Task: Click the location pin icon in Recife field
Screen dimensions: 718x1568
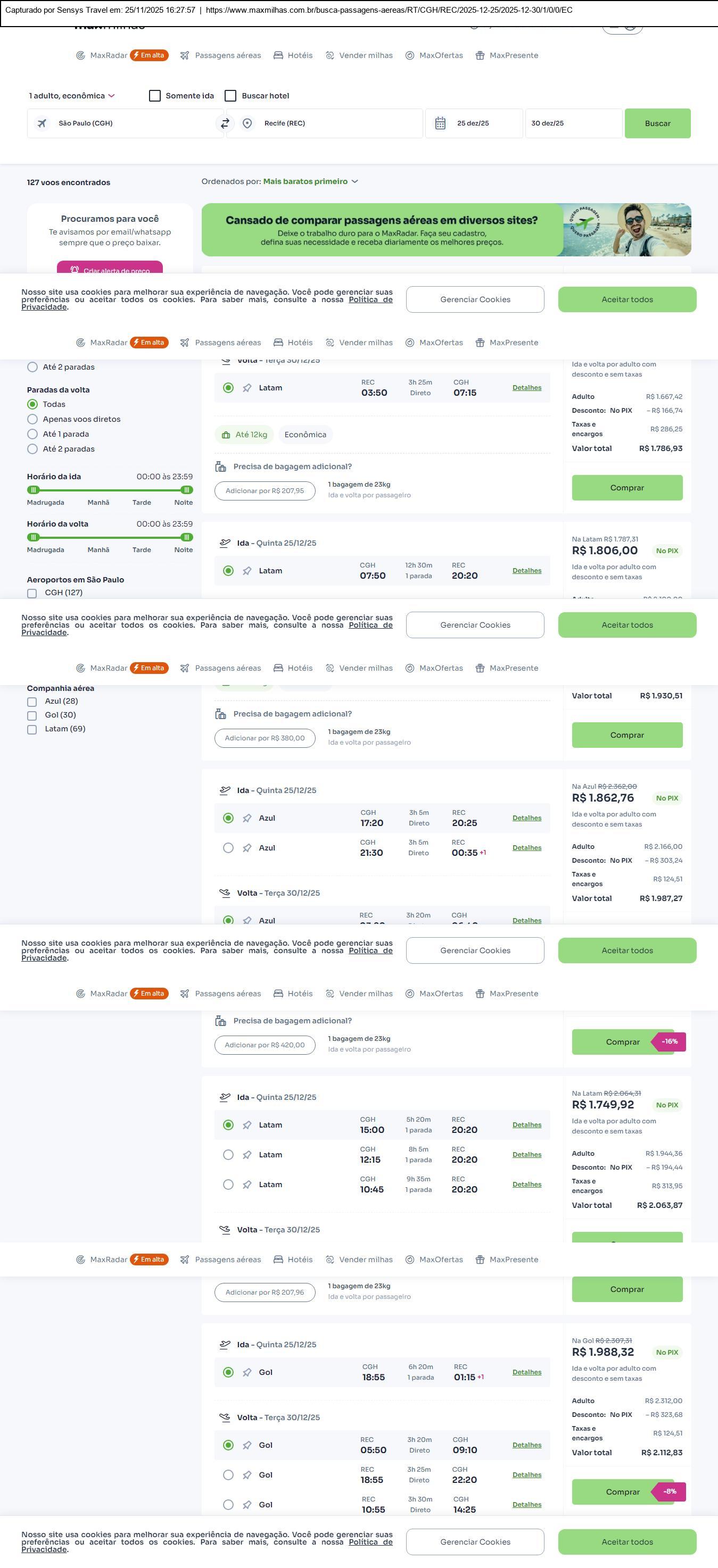Action: point(247,123)
